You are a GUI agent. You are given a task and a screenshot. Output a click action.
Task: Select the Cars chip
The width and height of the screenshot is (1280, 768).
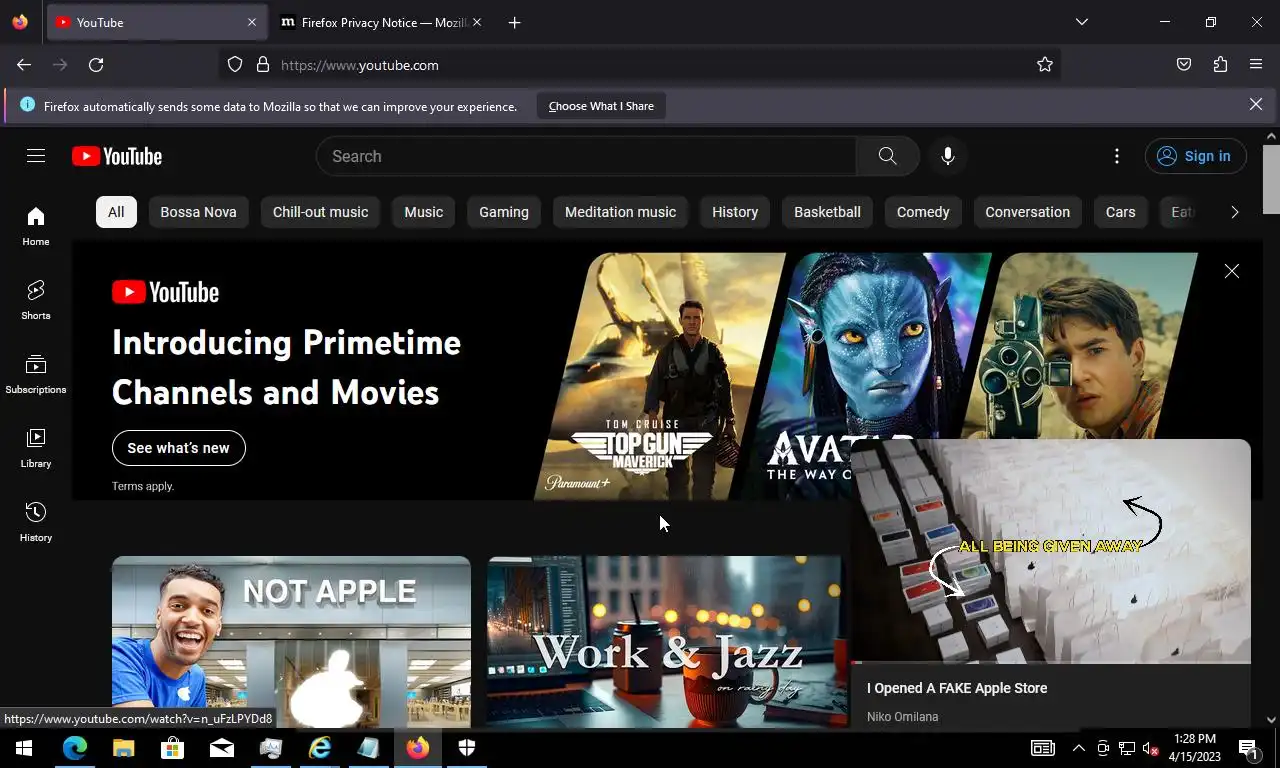(1121, 212)
